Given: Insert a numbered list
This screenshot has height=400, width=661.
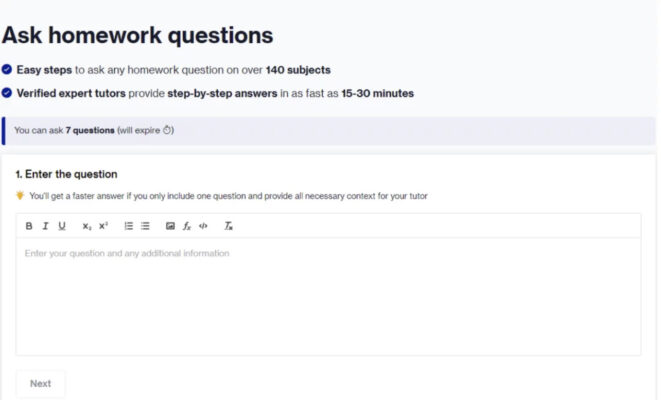Looking at the screenshot, I should click(128, 226).
